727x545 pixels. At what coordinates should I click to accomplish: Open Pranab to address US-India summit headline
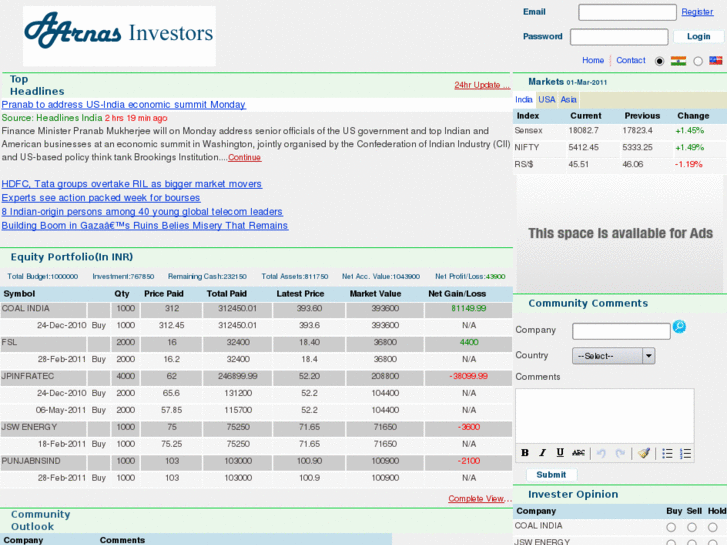tap(123, 105)
